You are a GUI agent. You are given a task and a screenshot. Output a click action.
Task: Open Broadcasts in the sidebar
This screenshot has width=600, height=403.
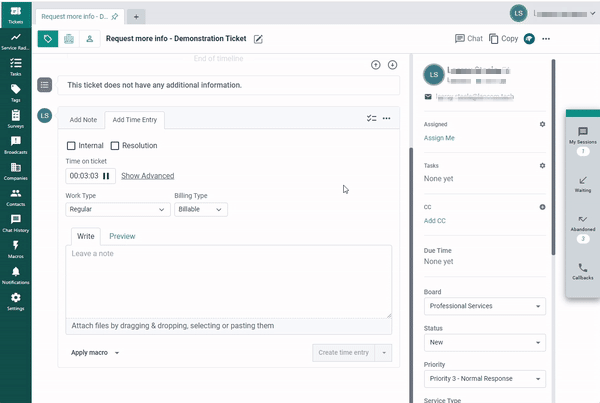[16, 145]
